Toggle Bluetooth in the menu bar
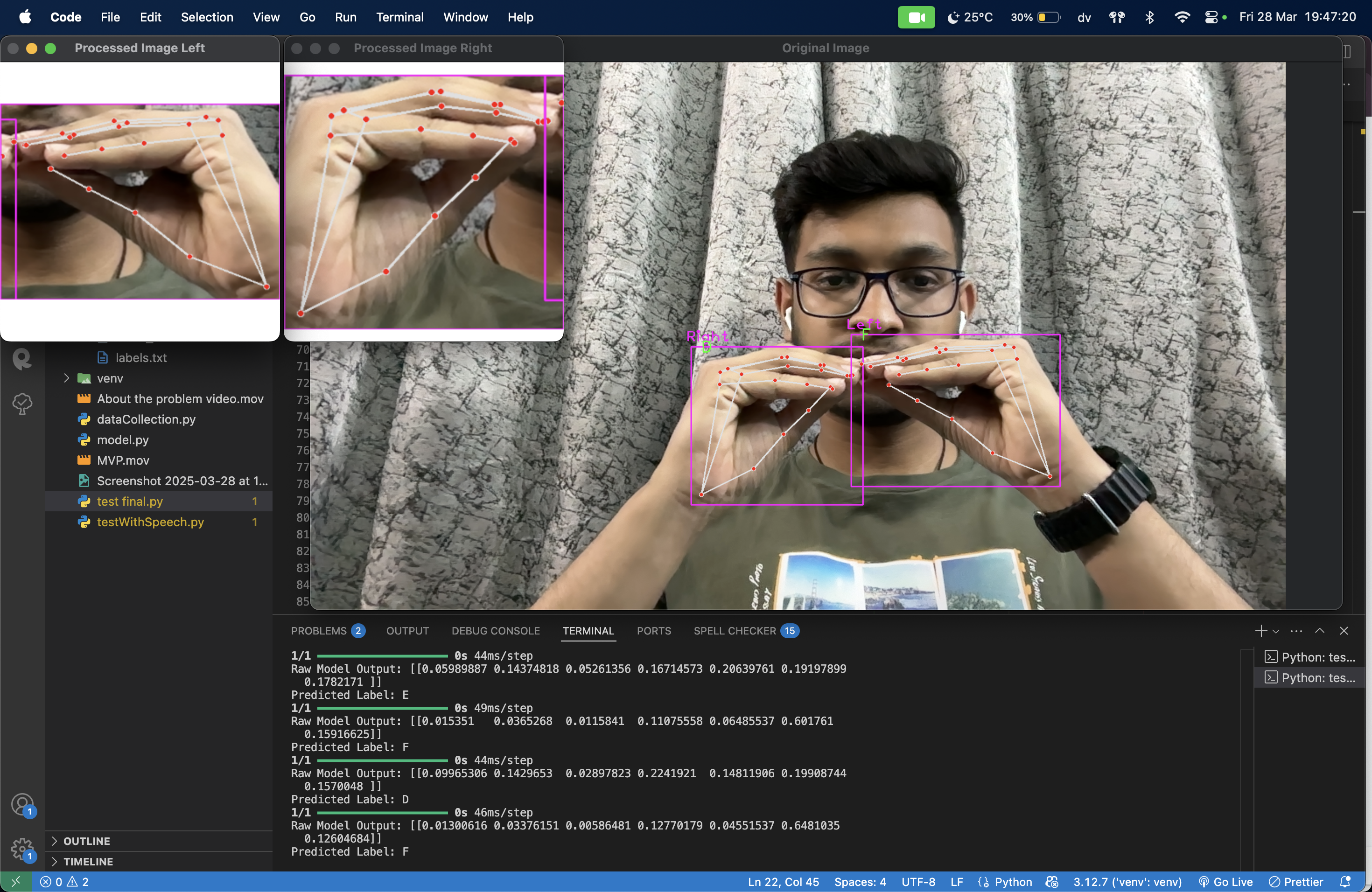 (1149, 17)
